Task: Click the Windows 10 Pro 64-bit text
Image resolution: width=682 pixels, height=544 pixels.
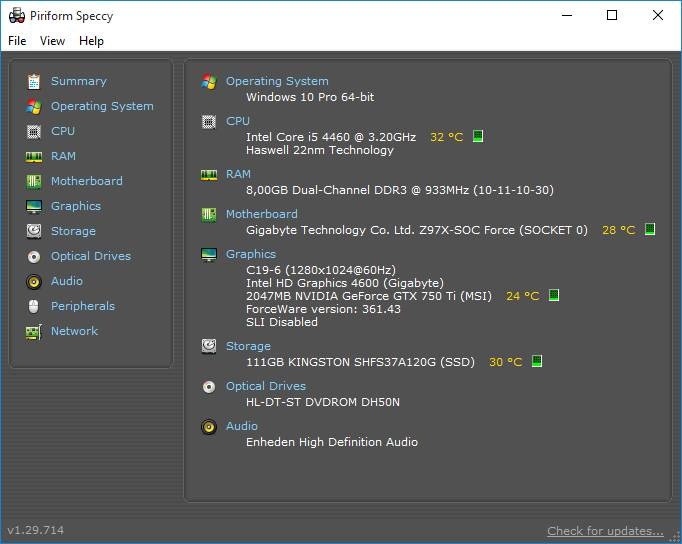Action: 310,97
